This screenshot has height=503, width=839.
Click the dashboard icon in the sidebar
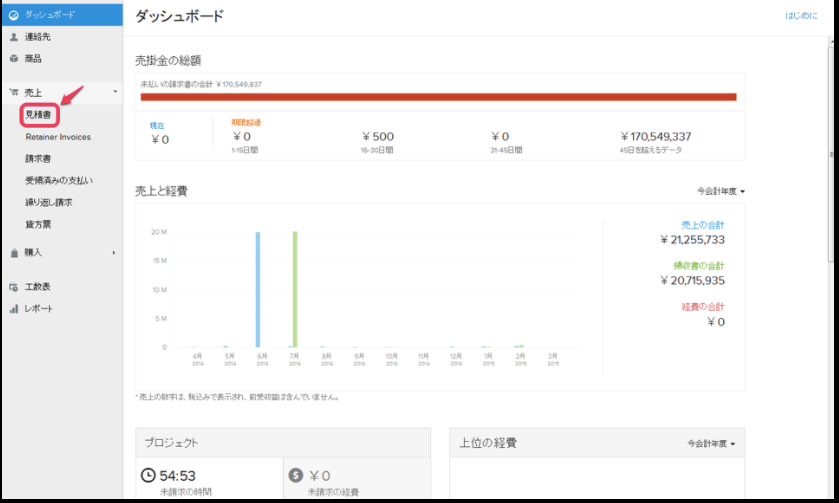click(14, 15)
